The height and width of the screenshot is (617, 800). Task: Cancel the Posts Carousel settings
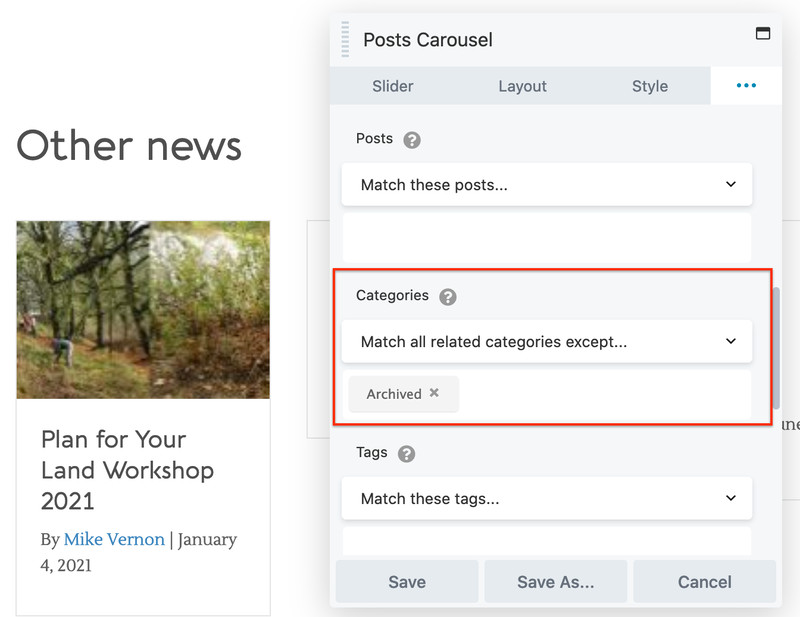(704, 582)
